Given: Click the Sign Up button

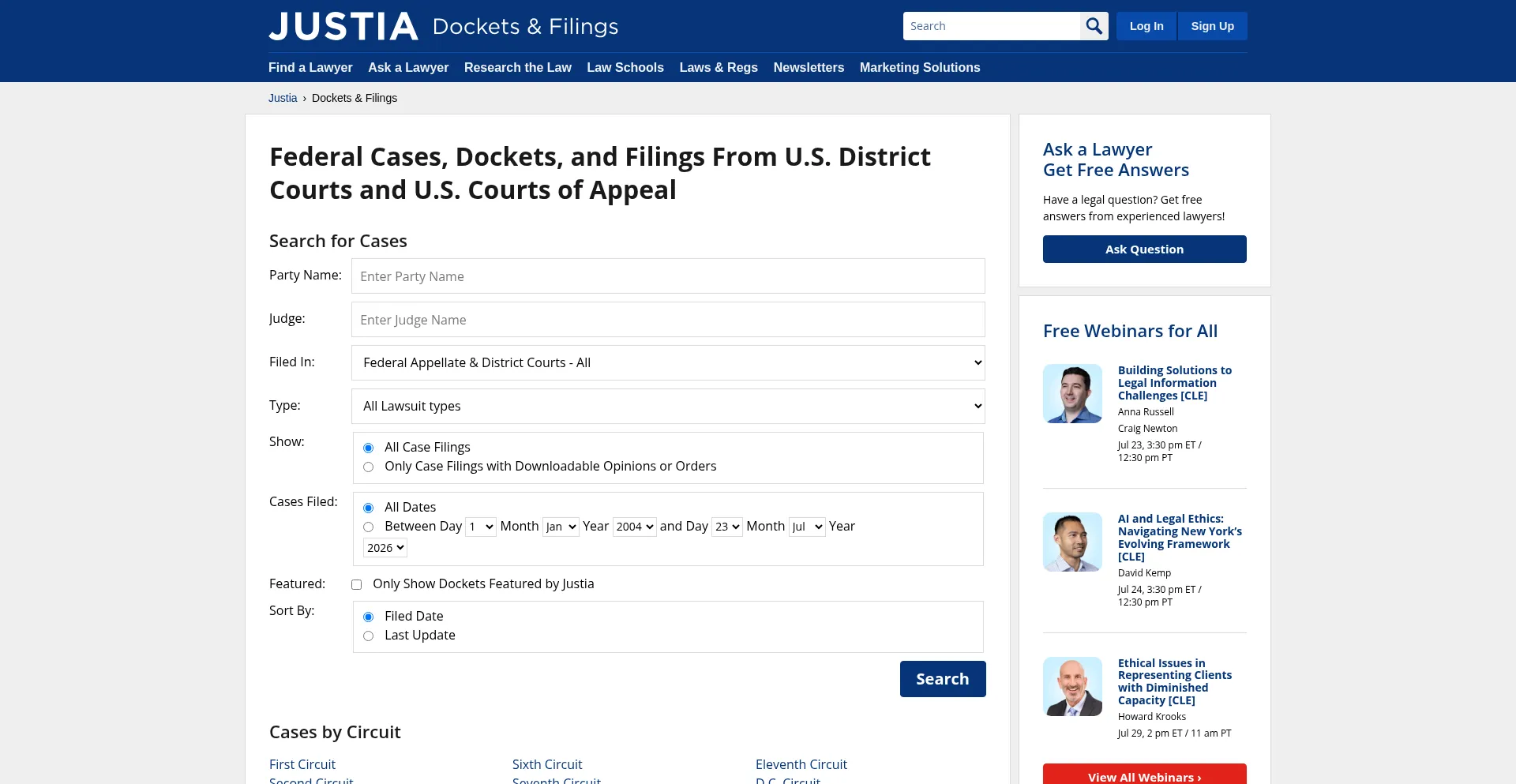Looking at the screenshot, I should click(x=1213, y=26).
